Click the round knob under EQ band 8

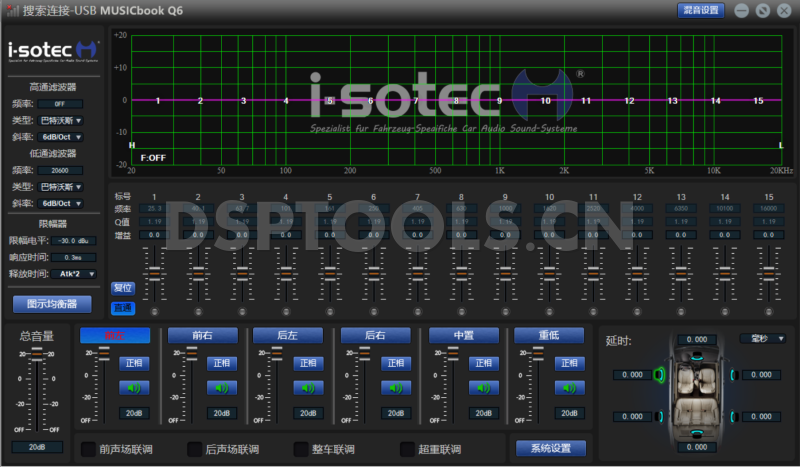click(x=462, y=311)
